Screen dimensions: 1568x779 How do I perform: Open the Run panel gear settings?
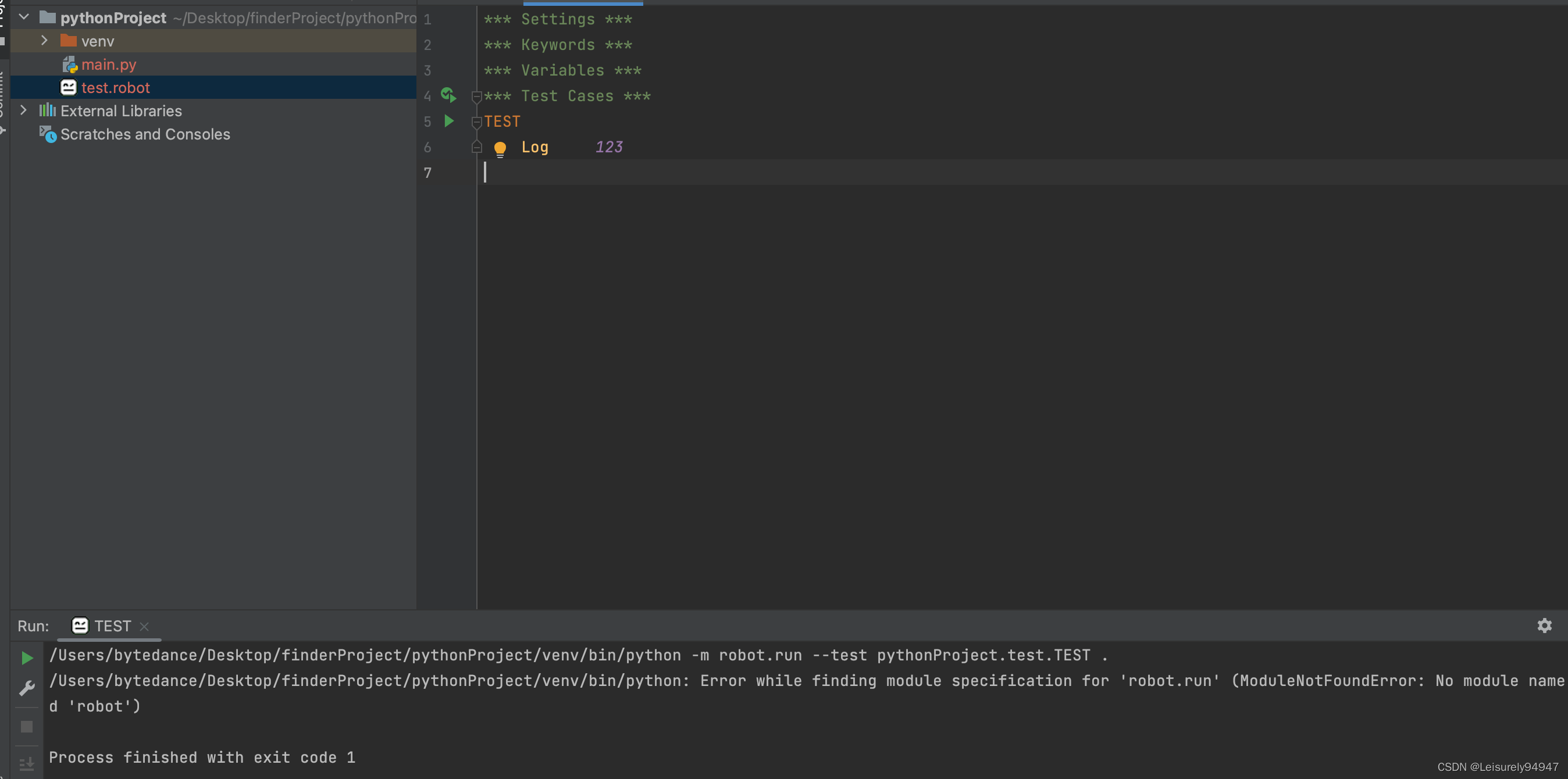[1544, 625]
